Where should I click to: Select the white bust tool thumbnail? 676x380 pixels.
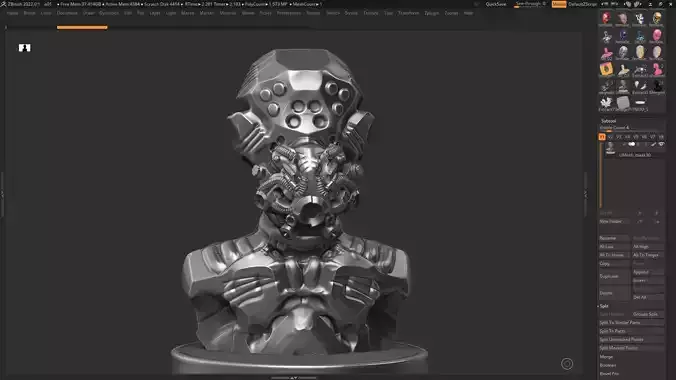[x=623, y=69]
